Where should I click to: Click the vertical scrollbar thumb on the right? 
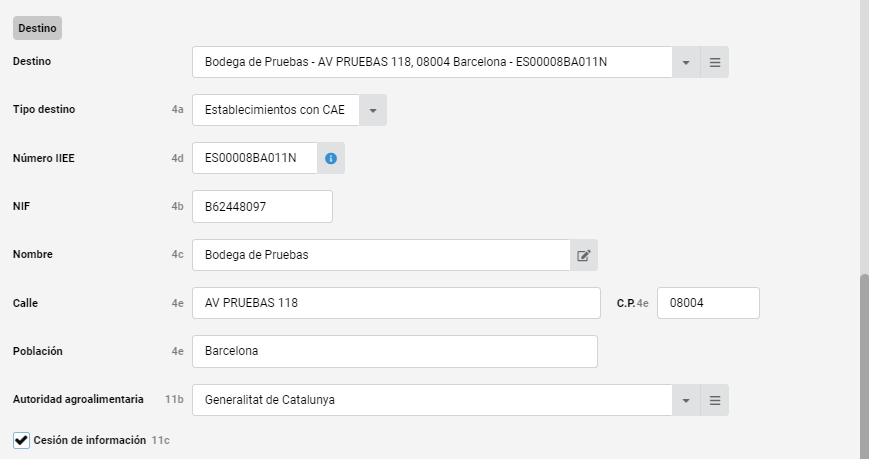click(864, 366)
